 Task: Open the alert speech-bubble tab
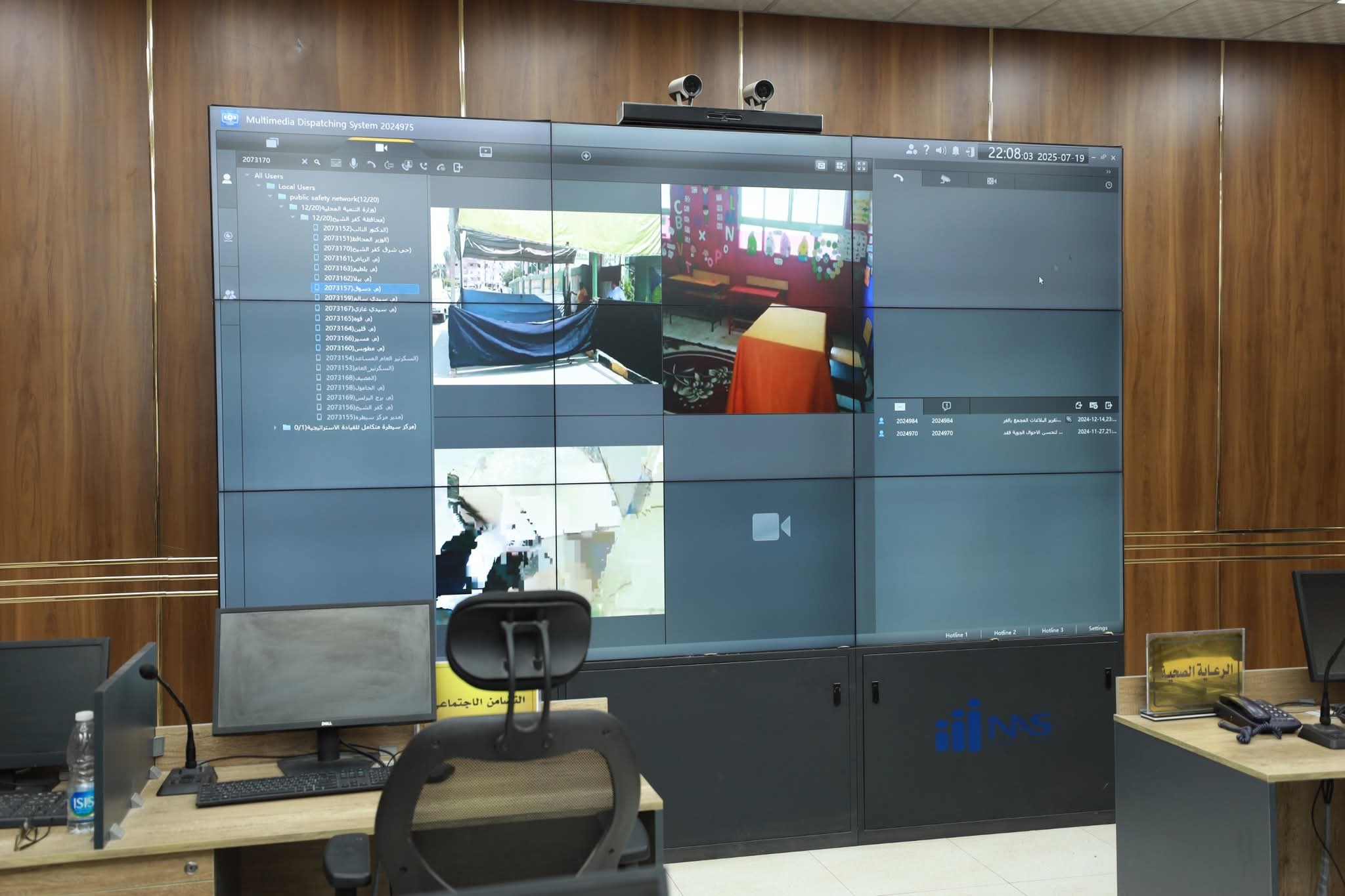[x=946, y=406]
